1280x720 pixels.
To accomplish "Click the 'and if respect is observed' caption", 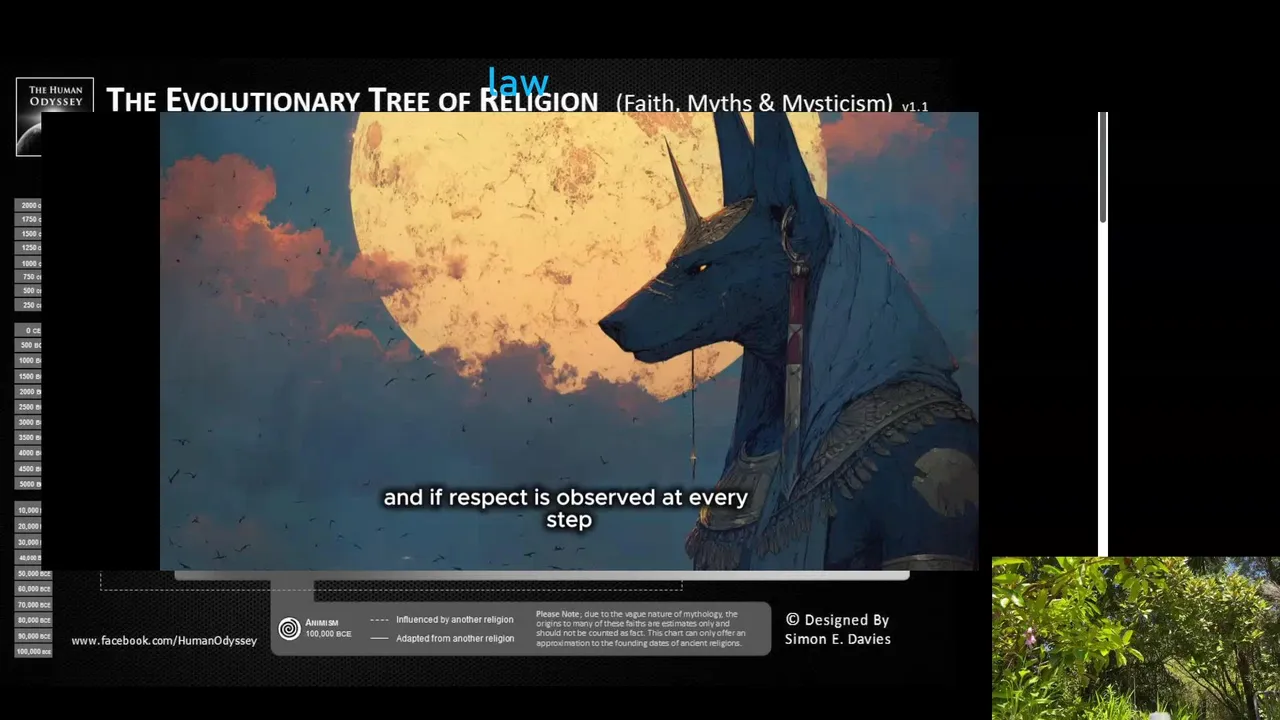I will 566,508.
